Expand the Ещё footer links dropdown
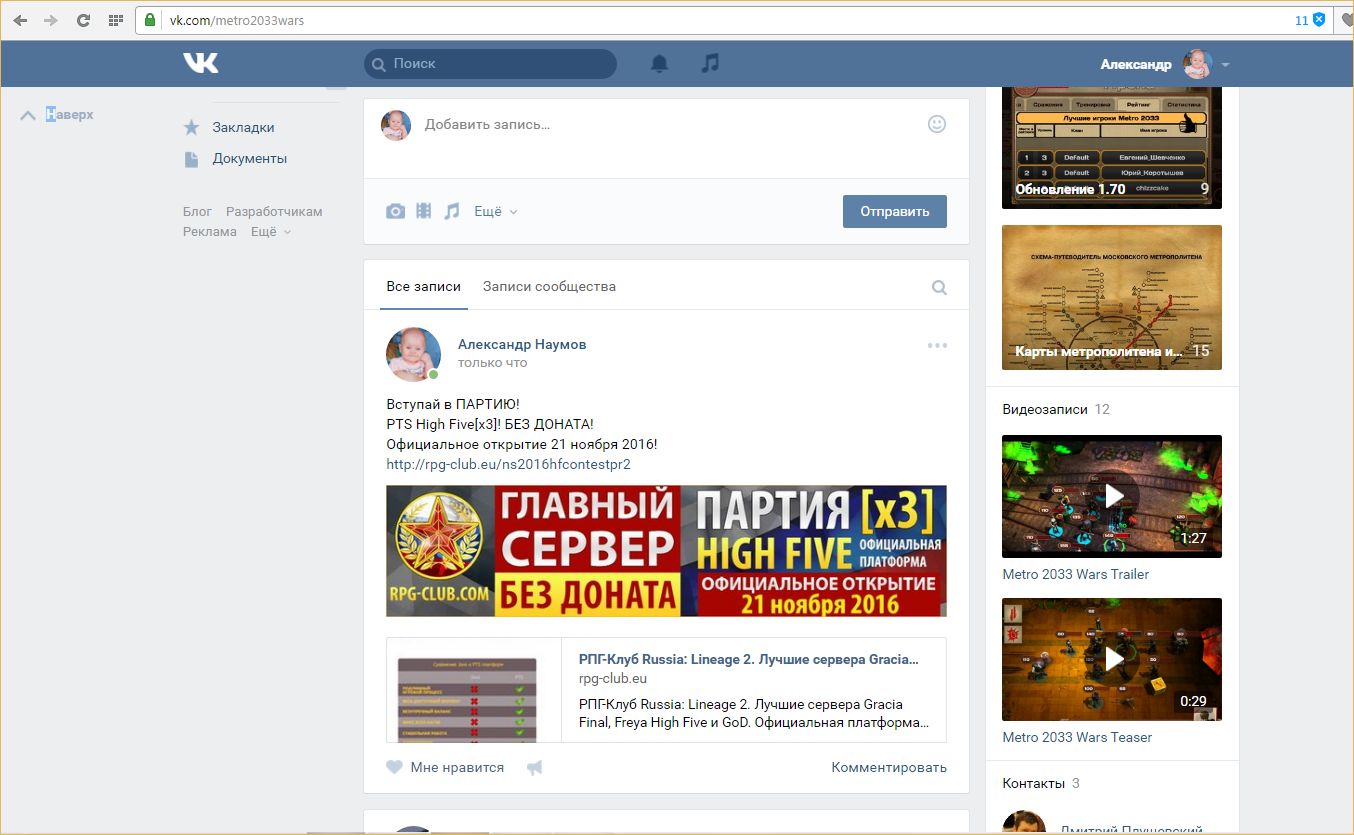Screen dimensions: 1354x835 pyautogui.click(x=271, y=231)
